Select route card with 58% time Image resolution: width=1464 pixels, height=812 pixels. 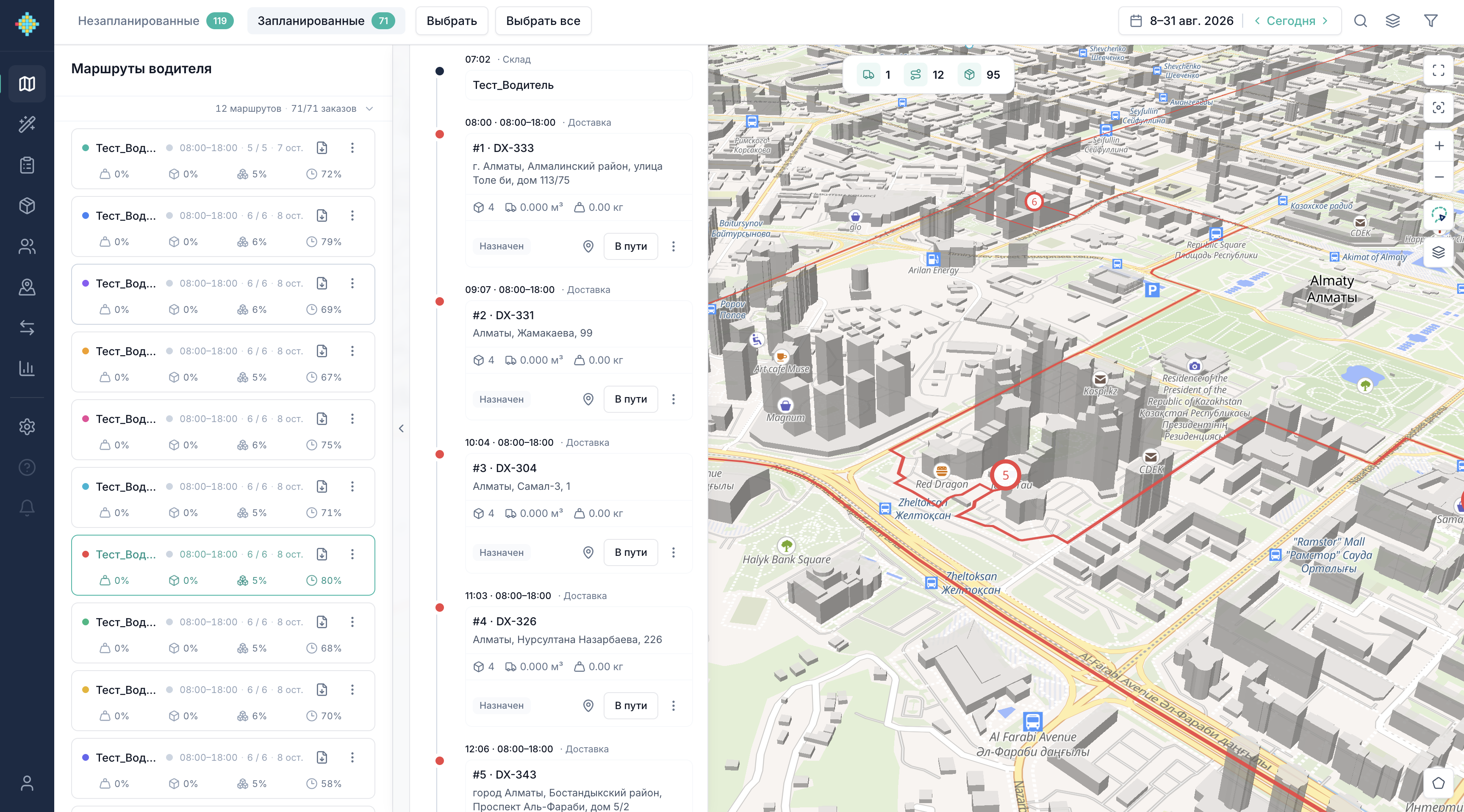click(x=223, y=769)
